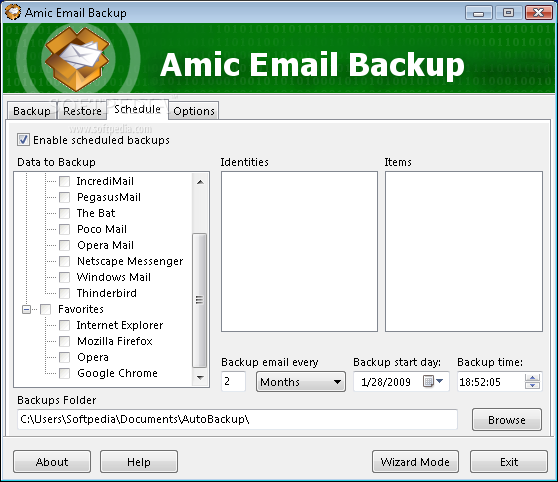The width and height of the screenshot is (558, 482).
Task: Click the Data to Backup scrollbar thumb
Action: (x=200, y=300)
